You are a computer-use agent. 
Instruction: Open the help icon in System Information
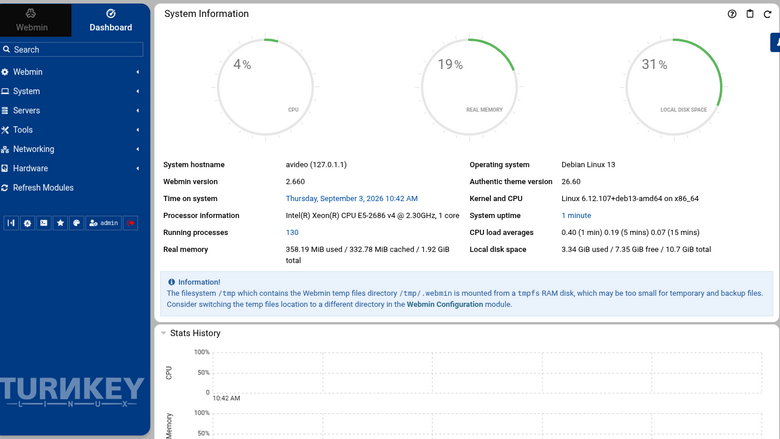tap(732, 14)
